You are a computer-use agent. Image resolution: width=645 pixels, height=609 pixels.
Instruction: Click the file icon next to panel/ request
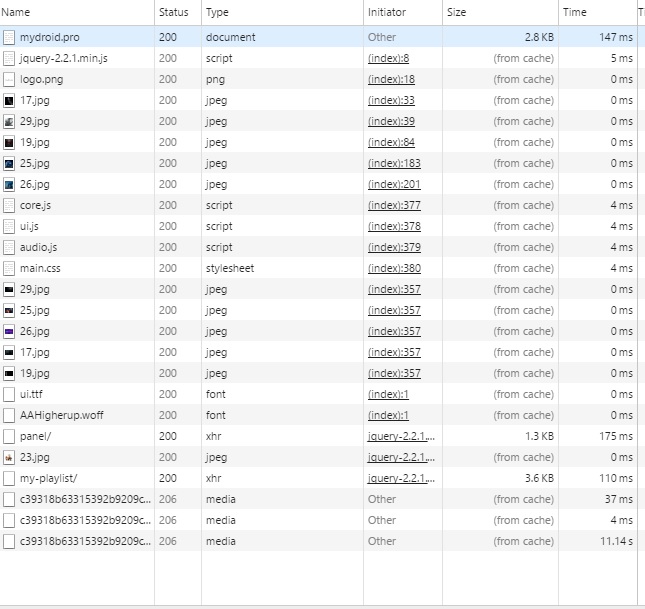(9, 436)
